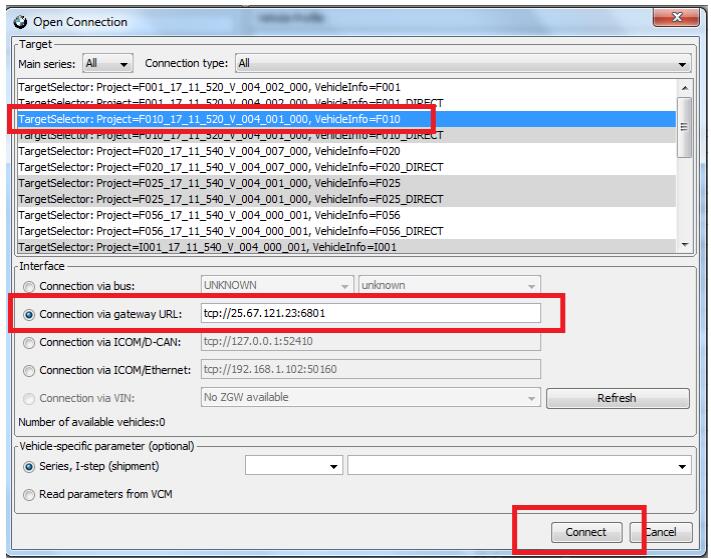Open the Connection type dropdown
Viewport: 711px width, 559px height.
pyautogui.click(x=463, y=63)
